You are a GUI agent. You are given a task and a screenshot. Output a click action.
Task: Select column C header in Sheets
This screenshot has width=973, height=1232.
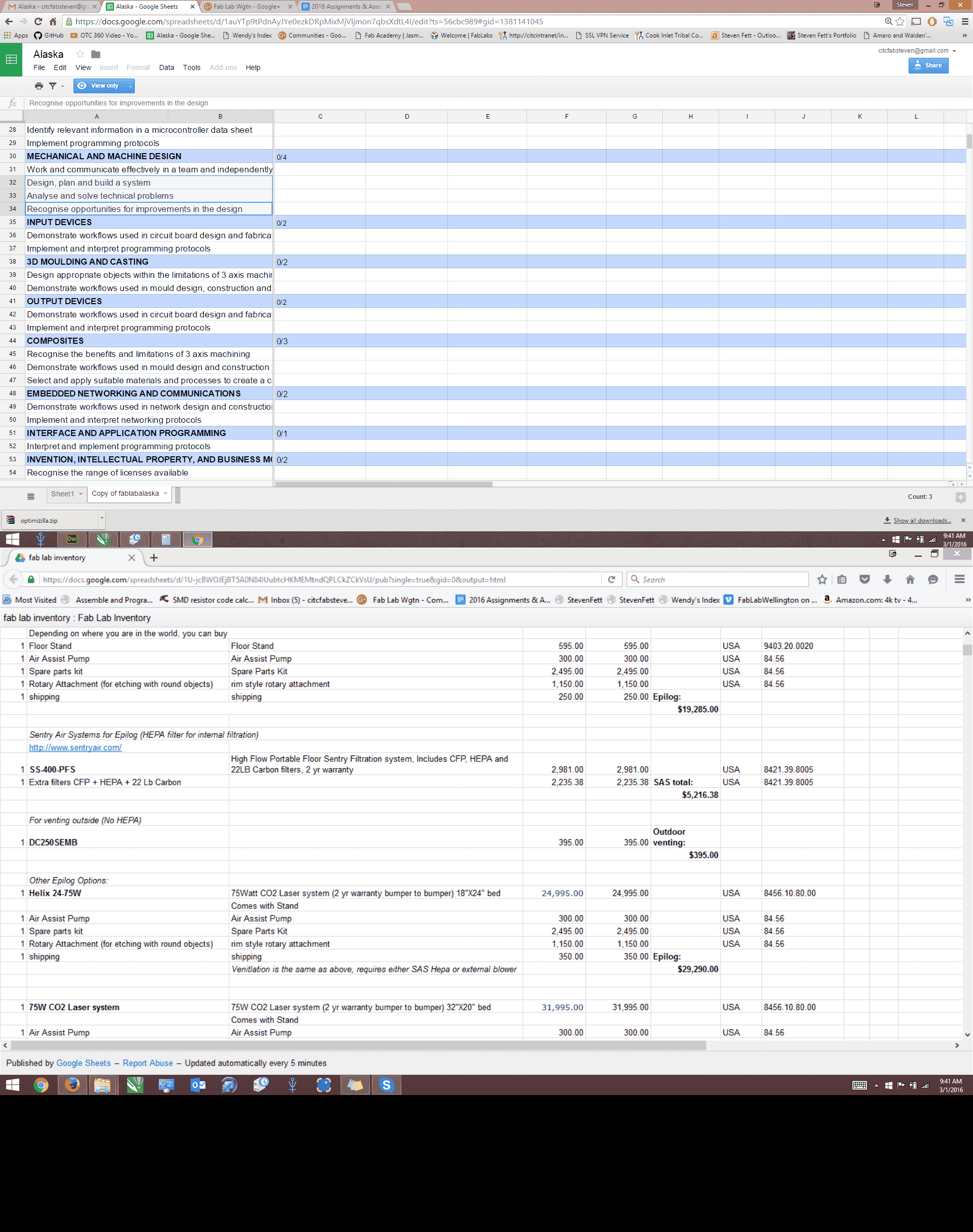pyautogui.click(x=320, y=116)
